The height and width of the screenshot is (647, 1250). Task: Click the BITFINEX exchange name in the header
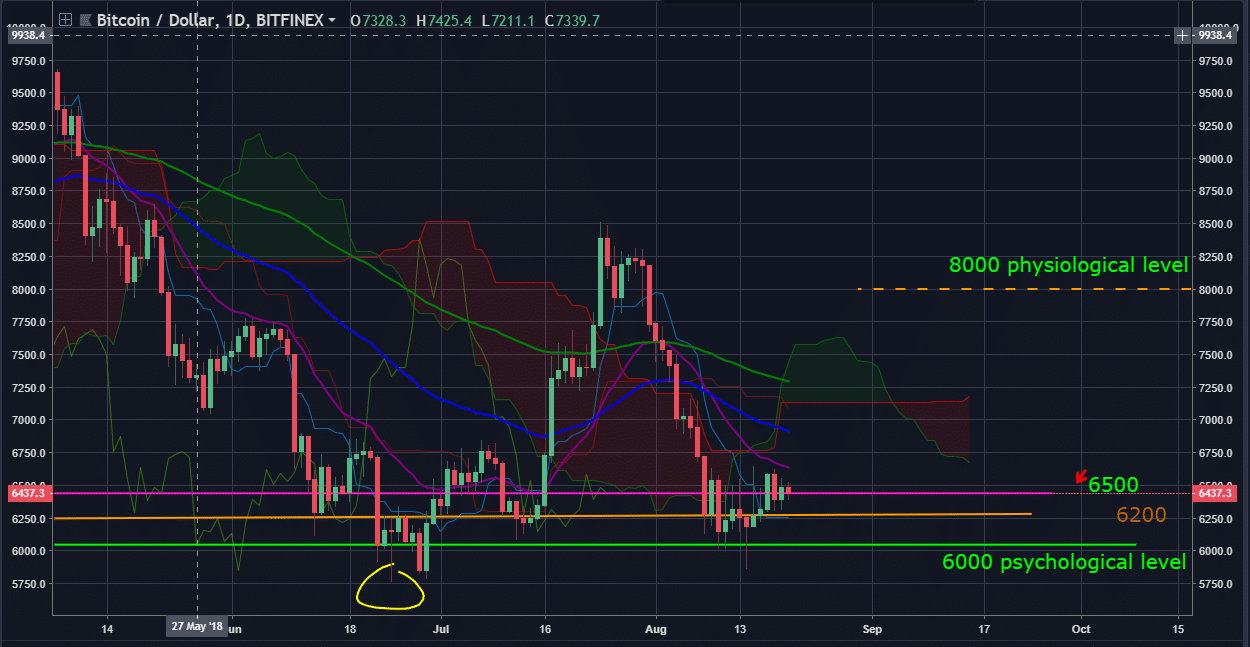[x=290, y=19]
